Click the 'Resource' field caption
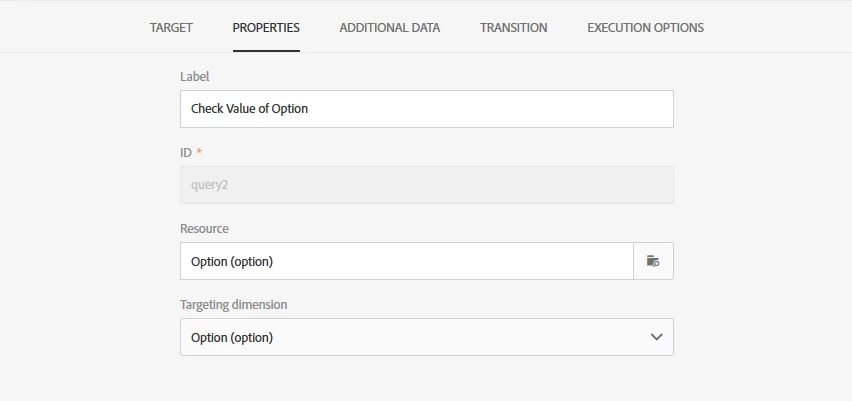The height and width of the screenshot is (401, 852). (x=204, y=228)
